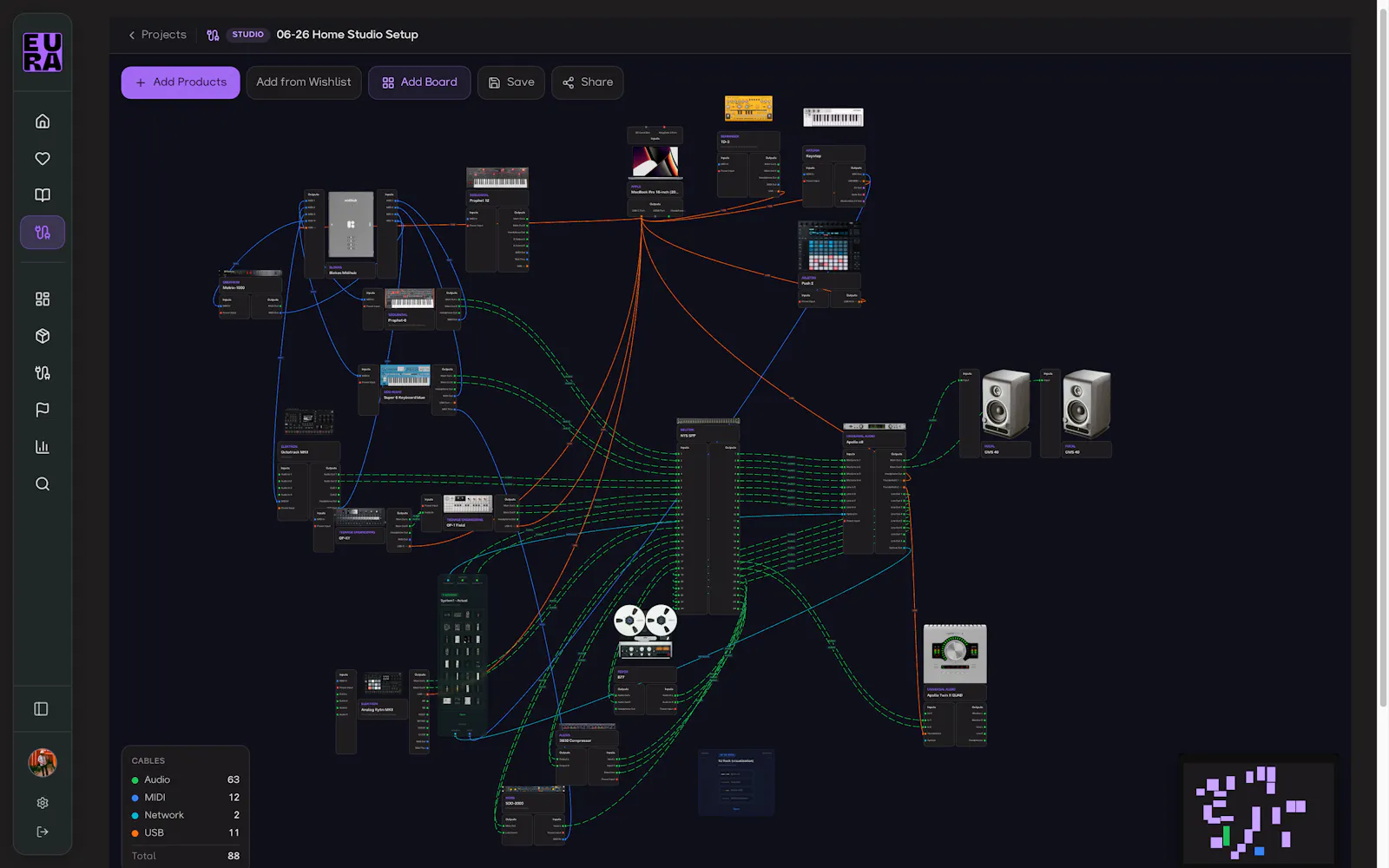The height and width of the screenshot is (868, 1389).
Task: Click the minimap overview in the corner
Action: point(1259,812)
